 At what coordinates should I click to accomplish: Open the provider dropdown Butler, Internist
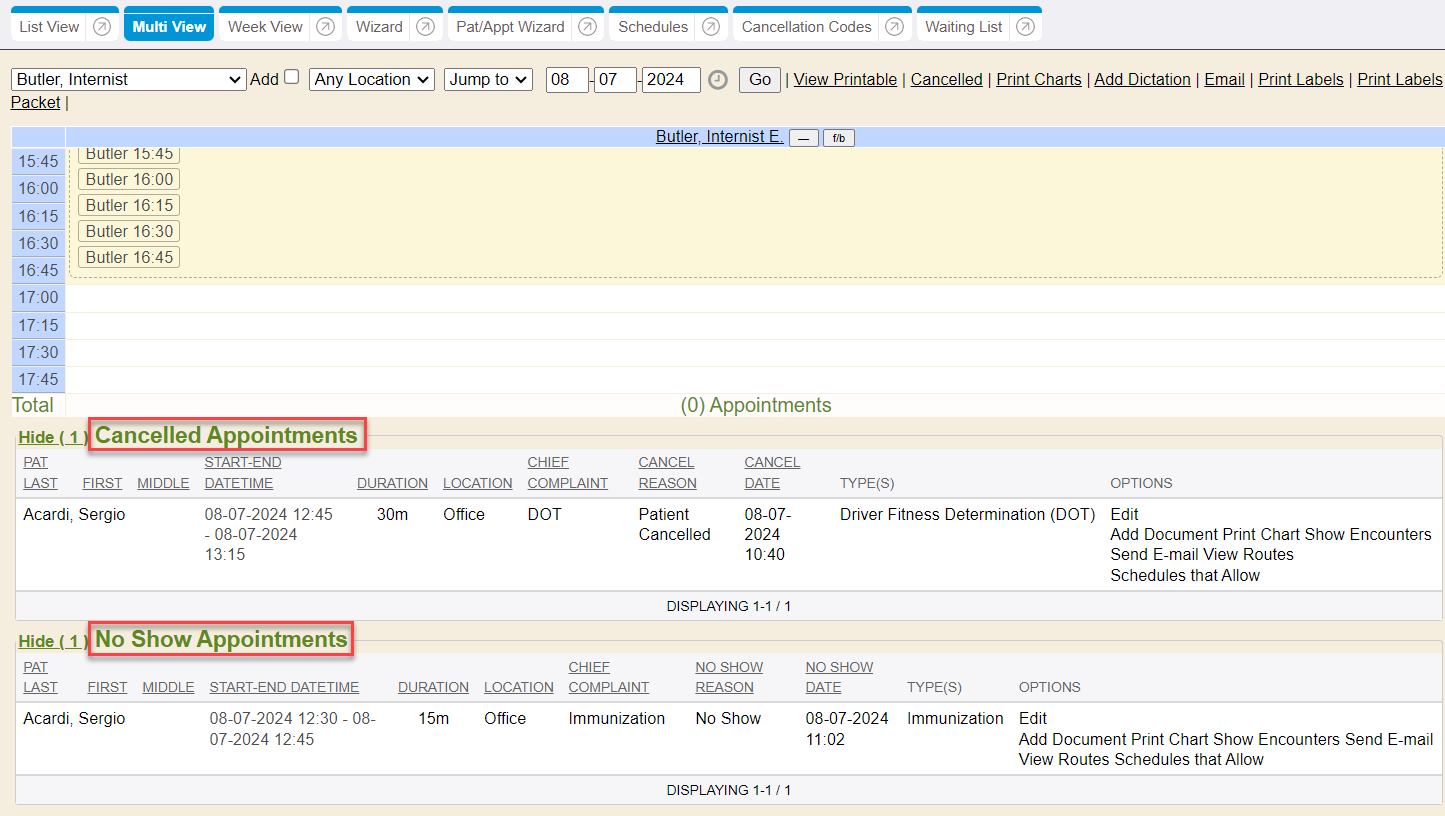(x=128, y=80)
